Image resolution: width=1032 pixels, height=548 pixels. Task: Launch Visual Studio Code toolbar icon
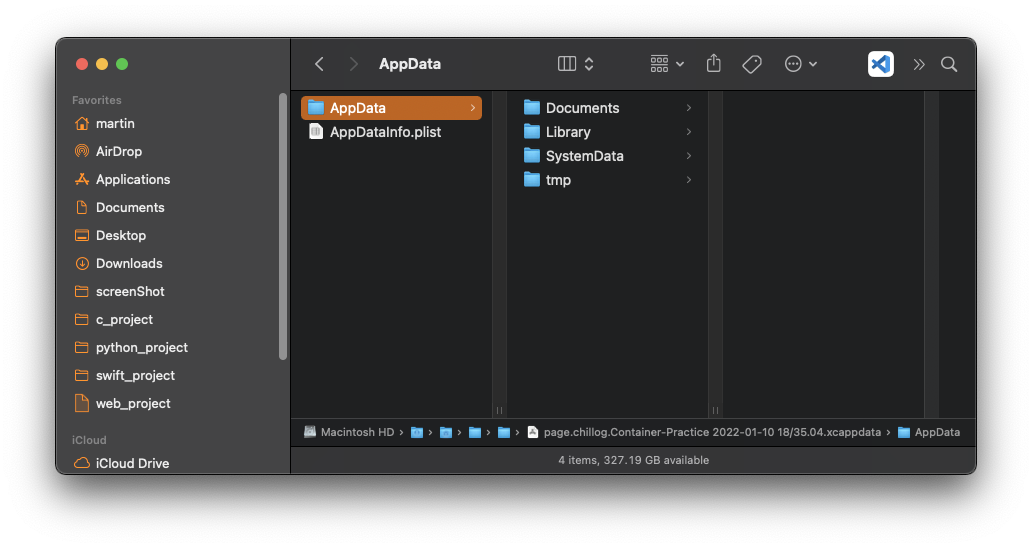coord(881,64)
